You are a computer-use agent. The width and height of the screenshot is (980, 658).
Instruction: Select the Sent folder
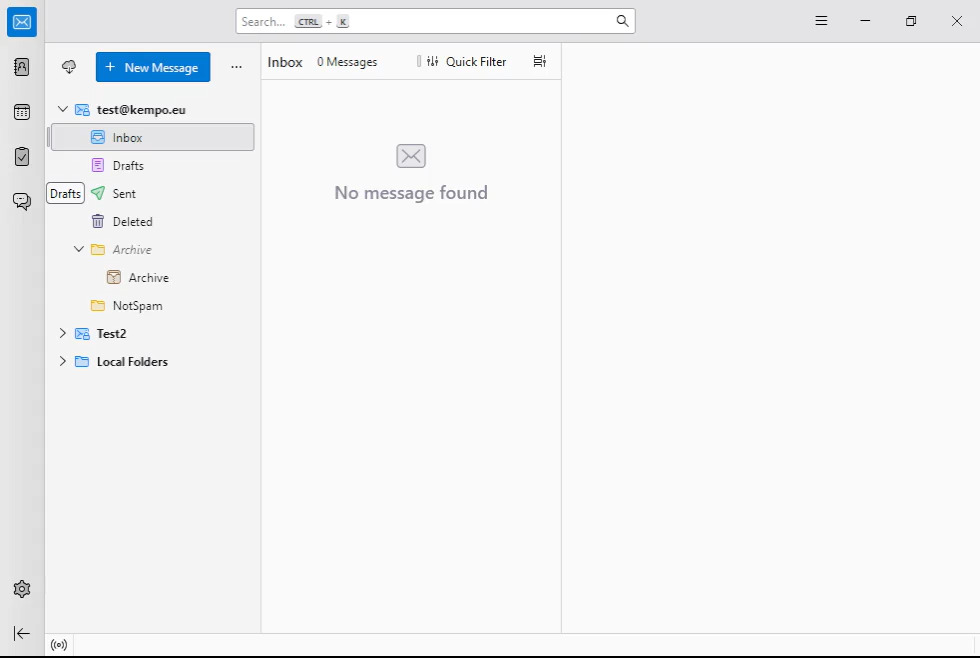pos(124,194)
